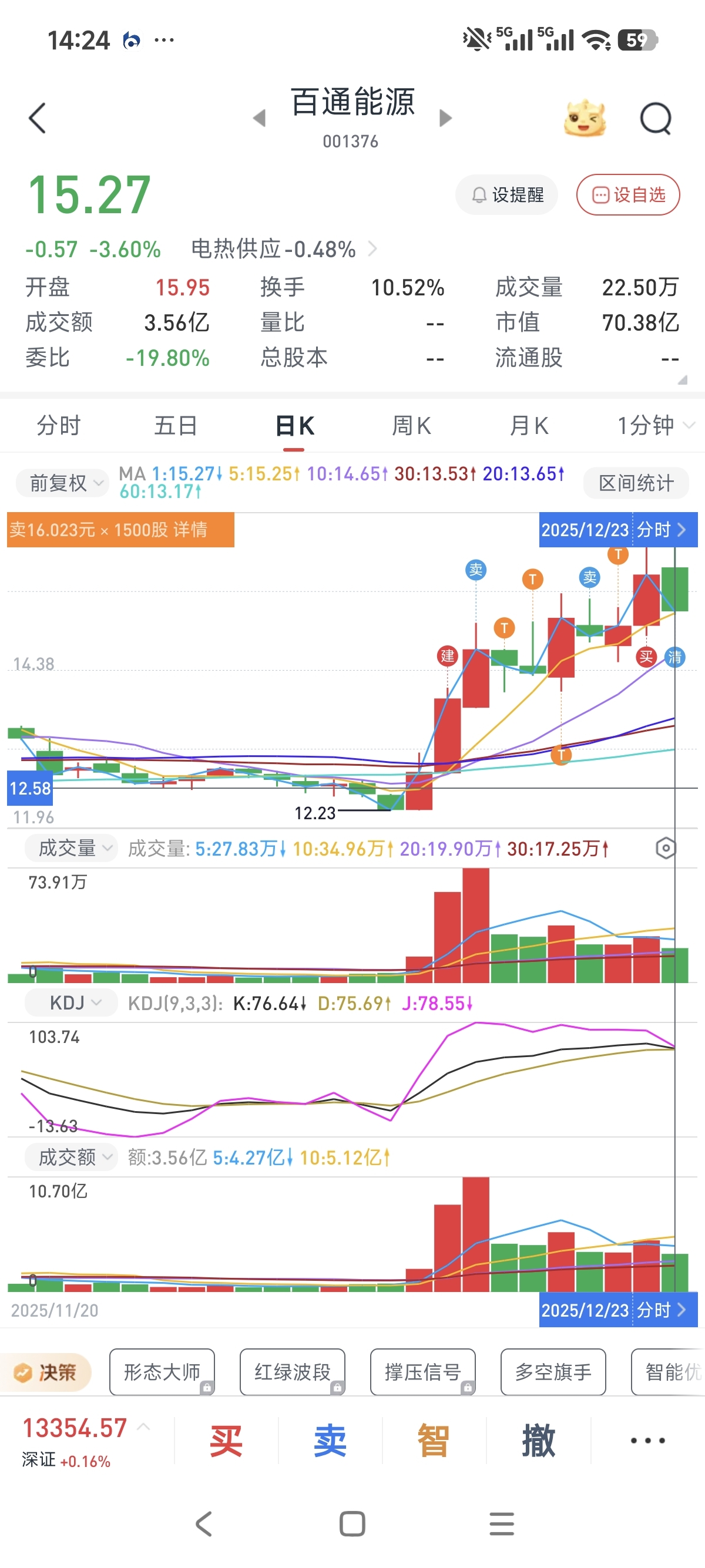Expand quote details corner triangle
The image size is (705, 1568).
click(683, 380)
